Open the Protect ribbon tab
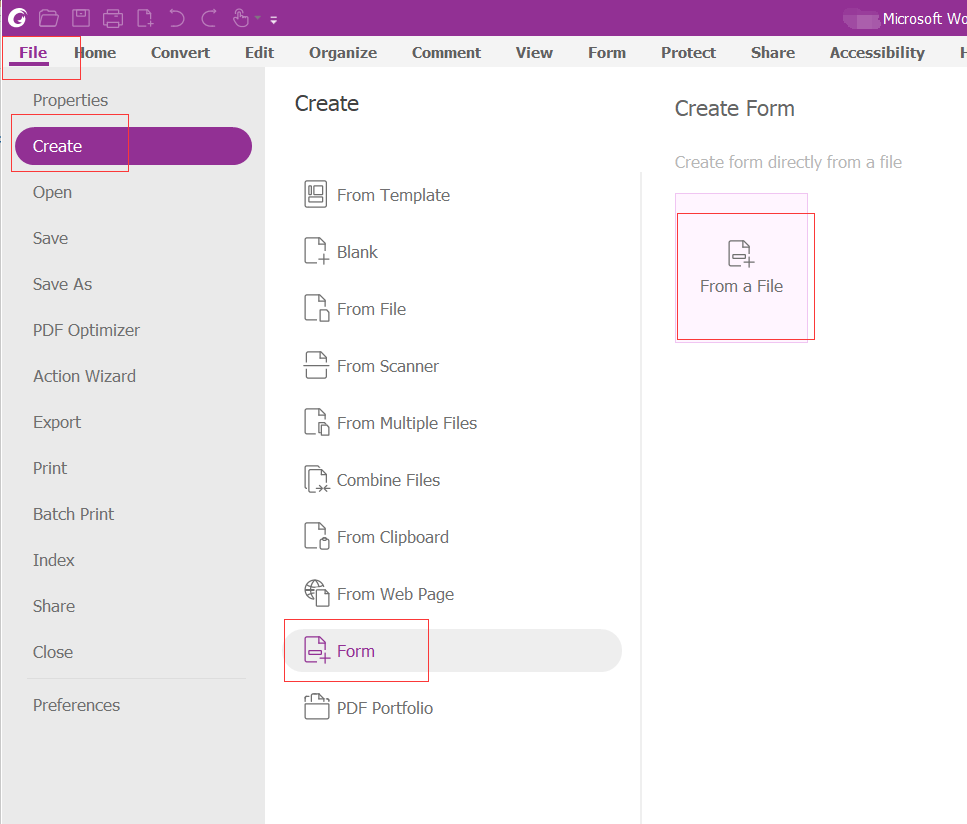 click(x=688, y=52)
